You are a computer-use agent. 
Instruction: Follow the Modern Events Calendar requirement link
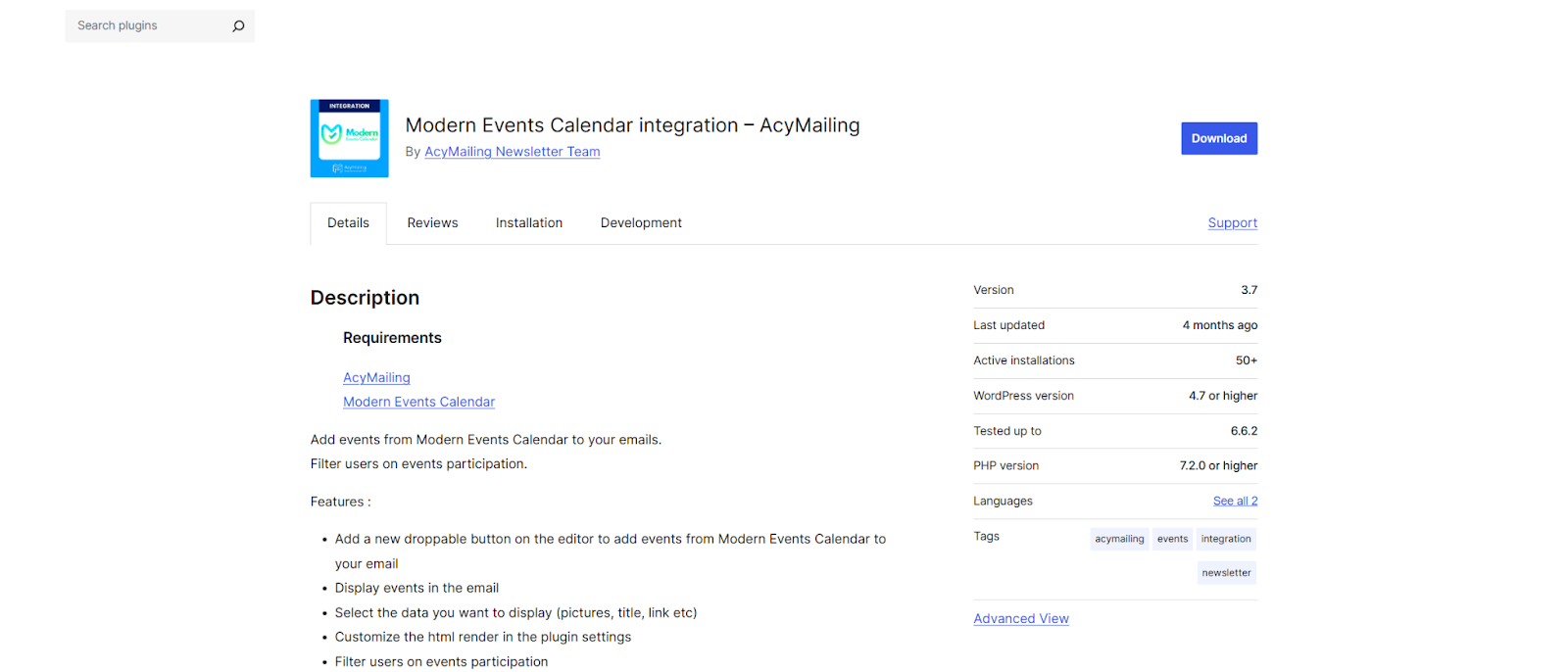click(x=418, y=402)
